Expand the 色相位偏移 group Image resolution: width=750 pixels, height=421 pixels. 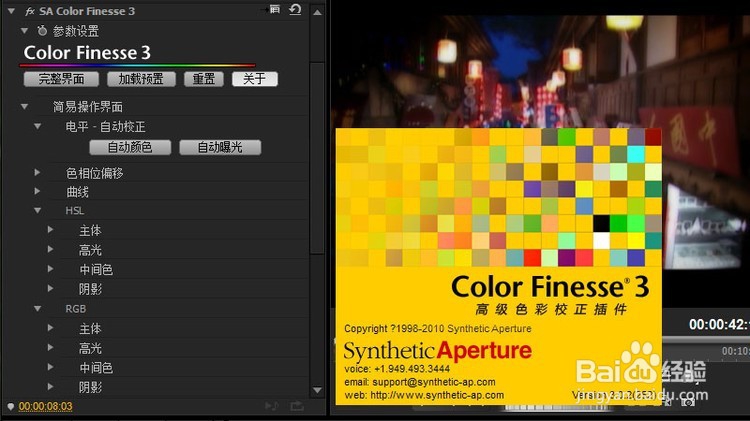tap(37, 172)
